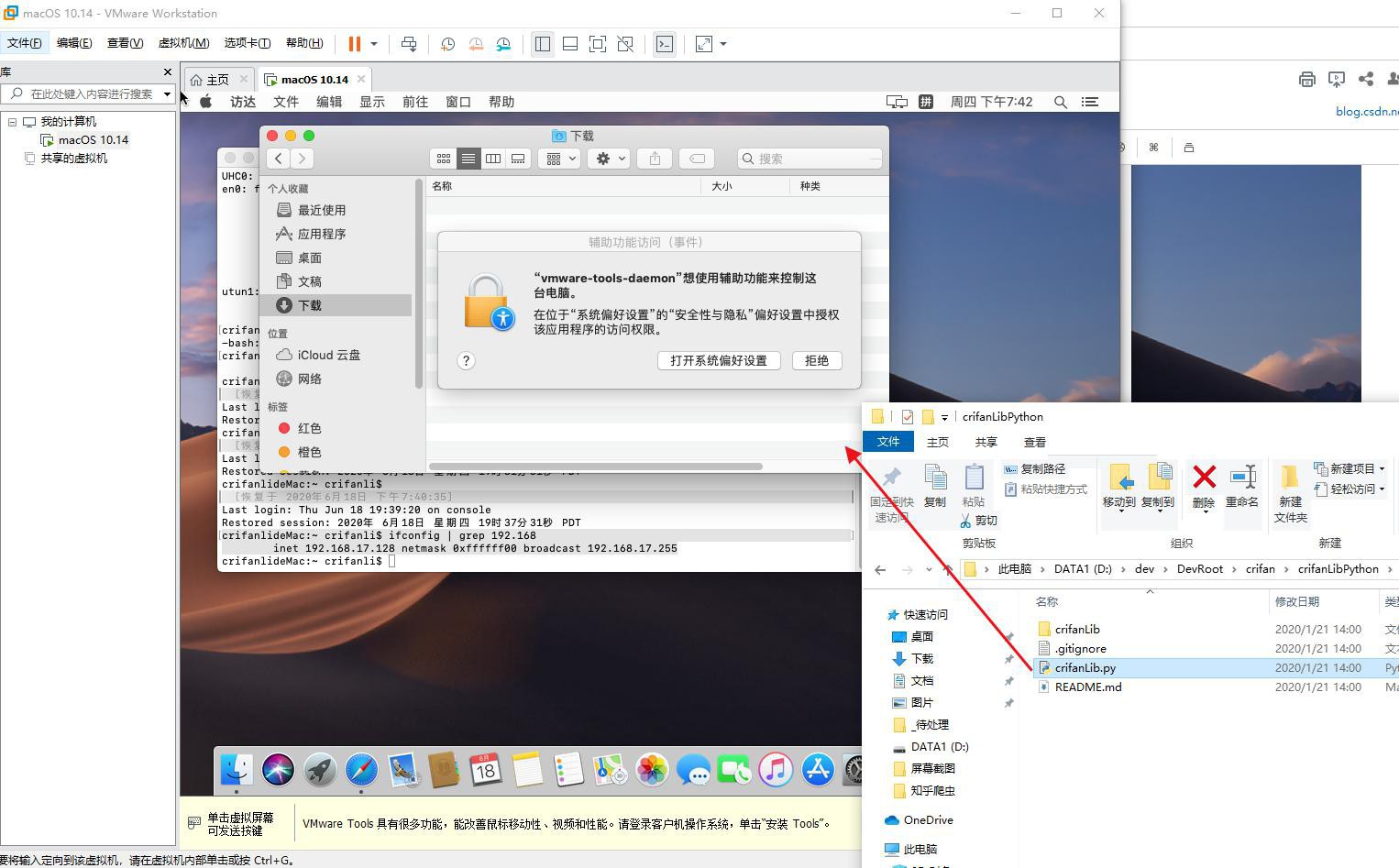Click the send Ctrl+Alt+Del toolbar icon
This screenshot has height=868, width=1399.
pos(409,43)
